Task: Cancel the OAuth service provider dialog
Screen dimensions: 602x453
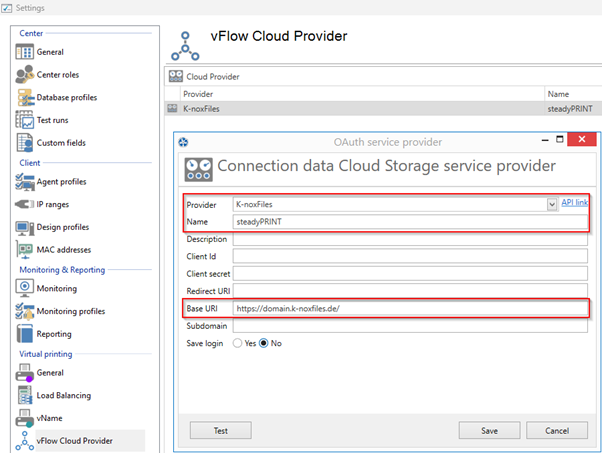Action: tap(557, 431)
